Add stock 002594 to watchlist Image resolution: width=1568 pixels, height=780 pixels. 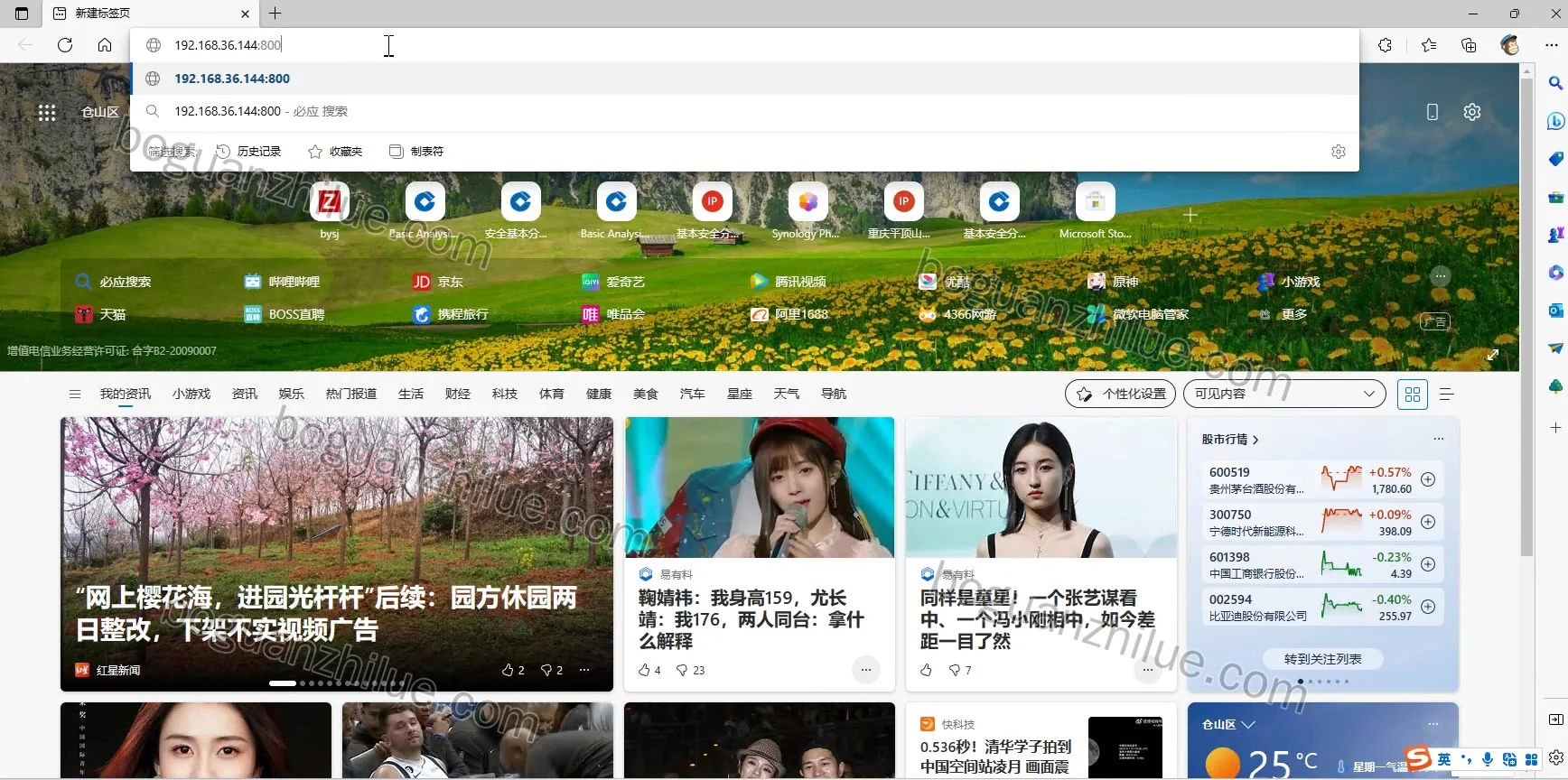pos(1428,607)
